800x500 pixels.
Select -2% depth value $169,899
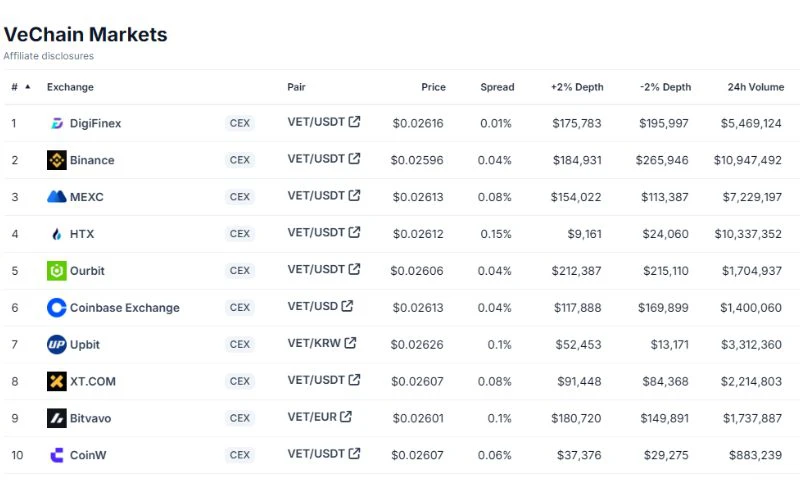pos(663,307)
